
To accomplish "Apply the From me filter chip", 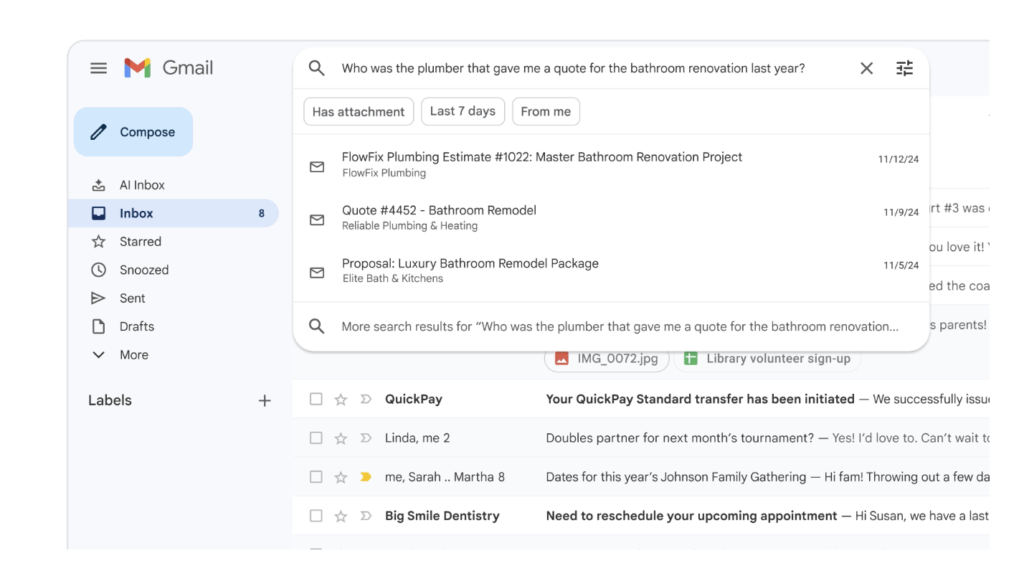I will pyautogui.click(x=546, y=112).
